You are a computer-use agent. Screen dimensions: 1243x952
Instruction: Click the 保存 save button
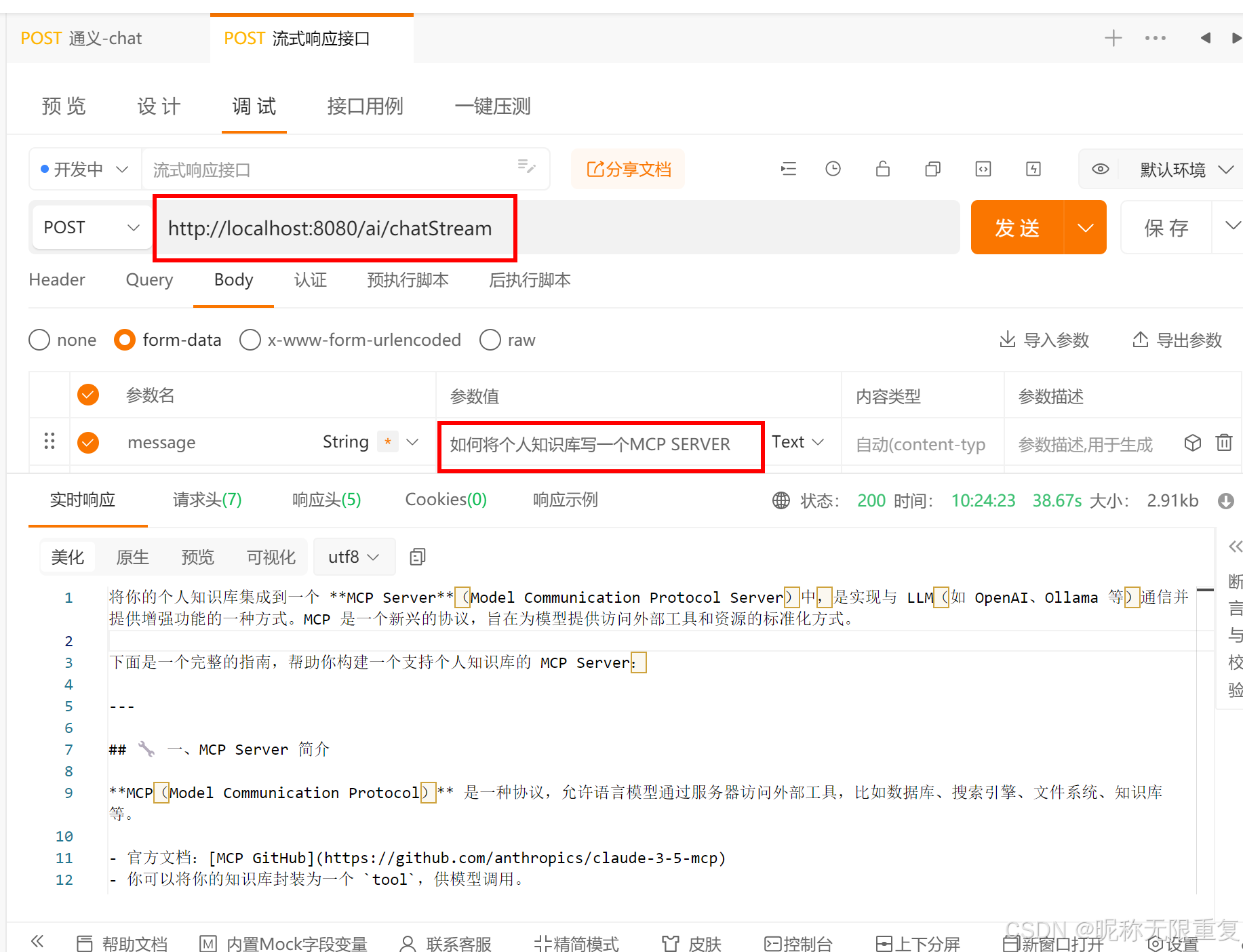1166,227
